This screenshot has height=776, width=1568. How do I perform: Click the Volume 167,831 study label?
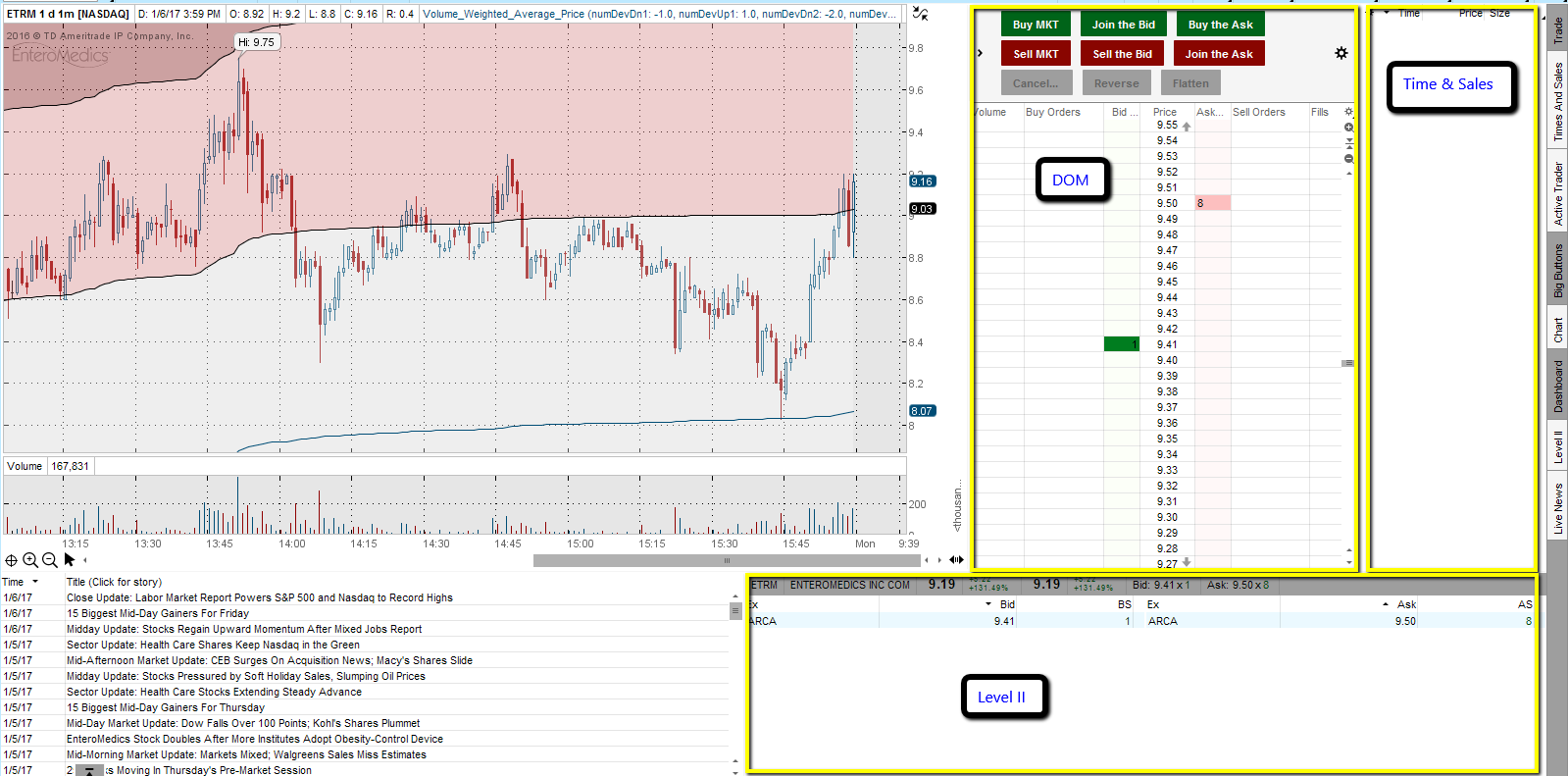coord(48,466)
